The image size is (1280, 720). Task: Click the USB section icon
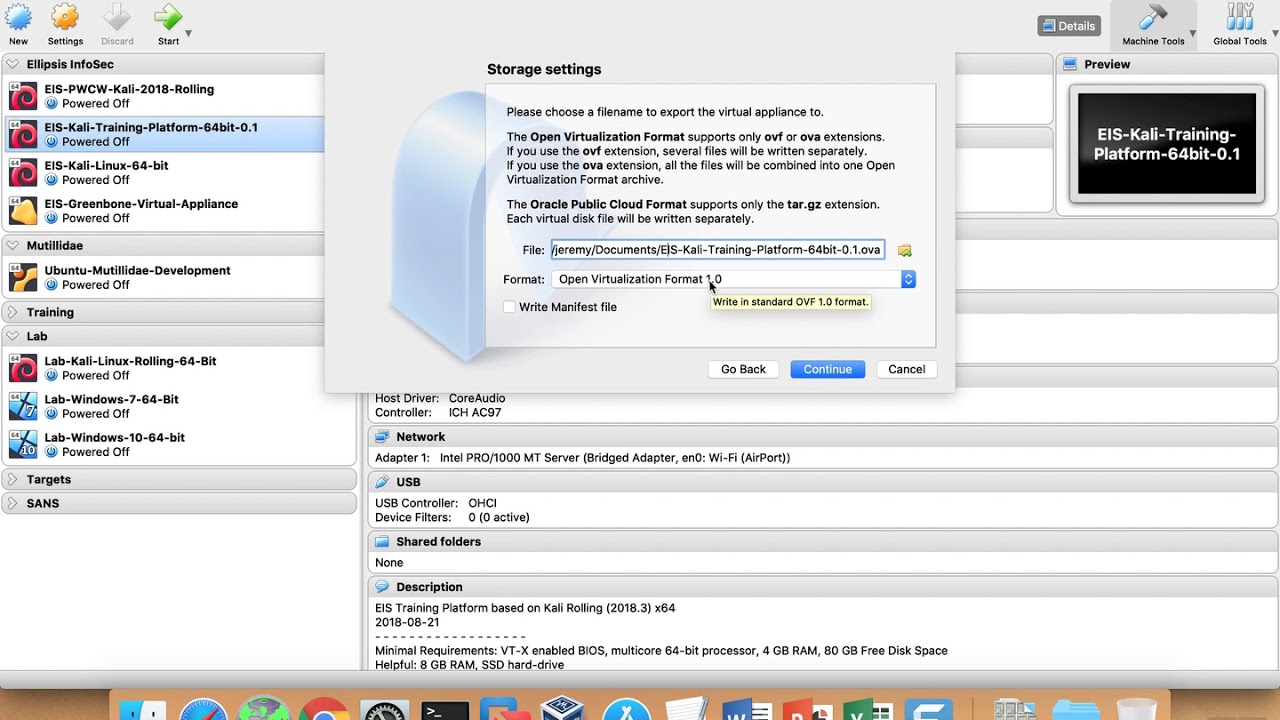point(381,482)
